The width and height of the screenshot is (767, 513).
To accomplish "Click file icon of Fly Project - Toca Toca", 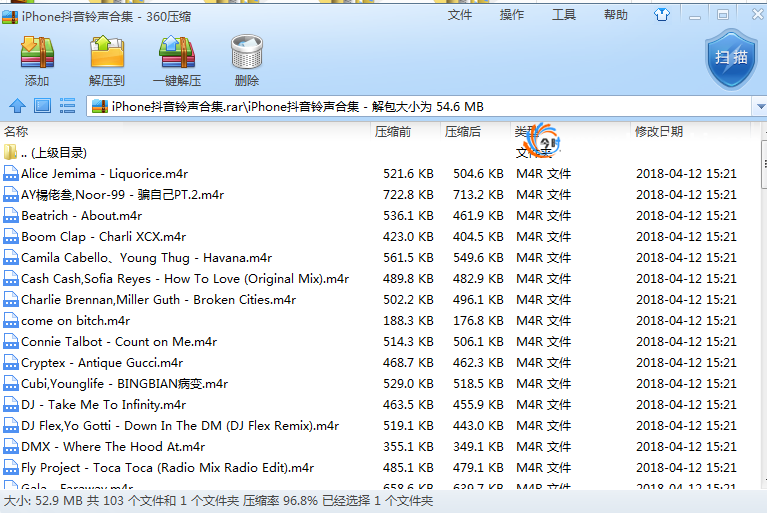I will point(11,468).
